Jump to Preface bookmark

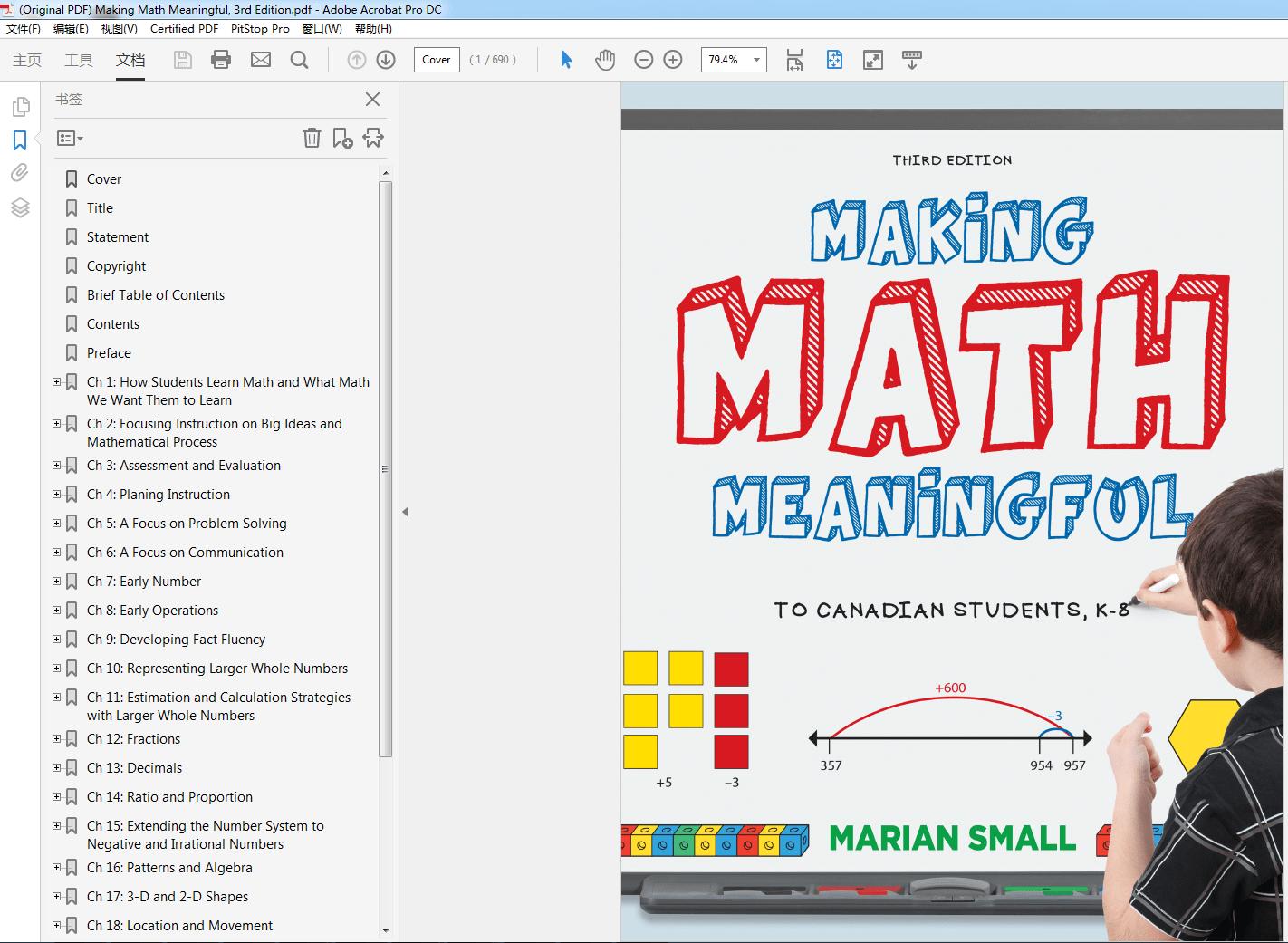tap(109, 353)
